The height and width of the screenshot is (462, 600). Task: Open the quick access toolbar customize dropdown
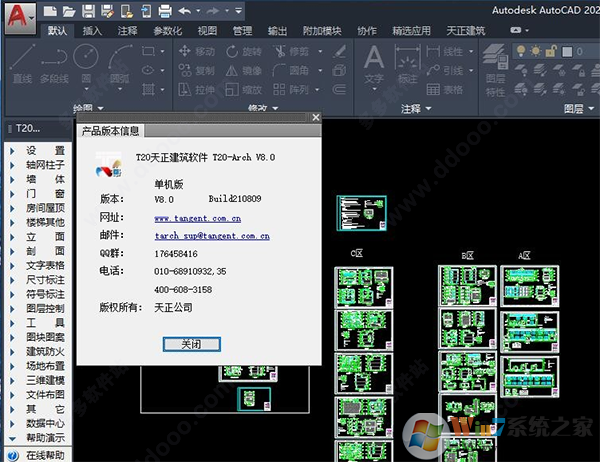(x=239, y=11)
